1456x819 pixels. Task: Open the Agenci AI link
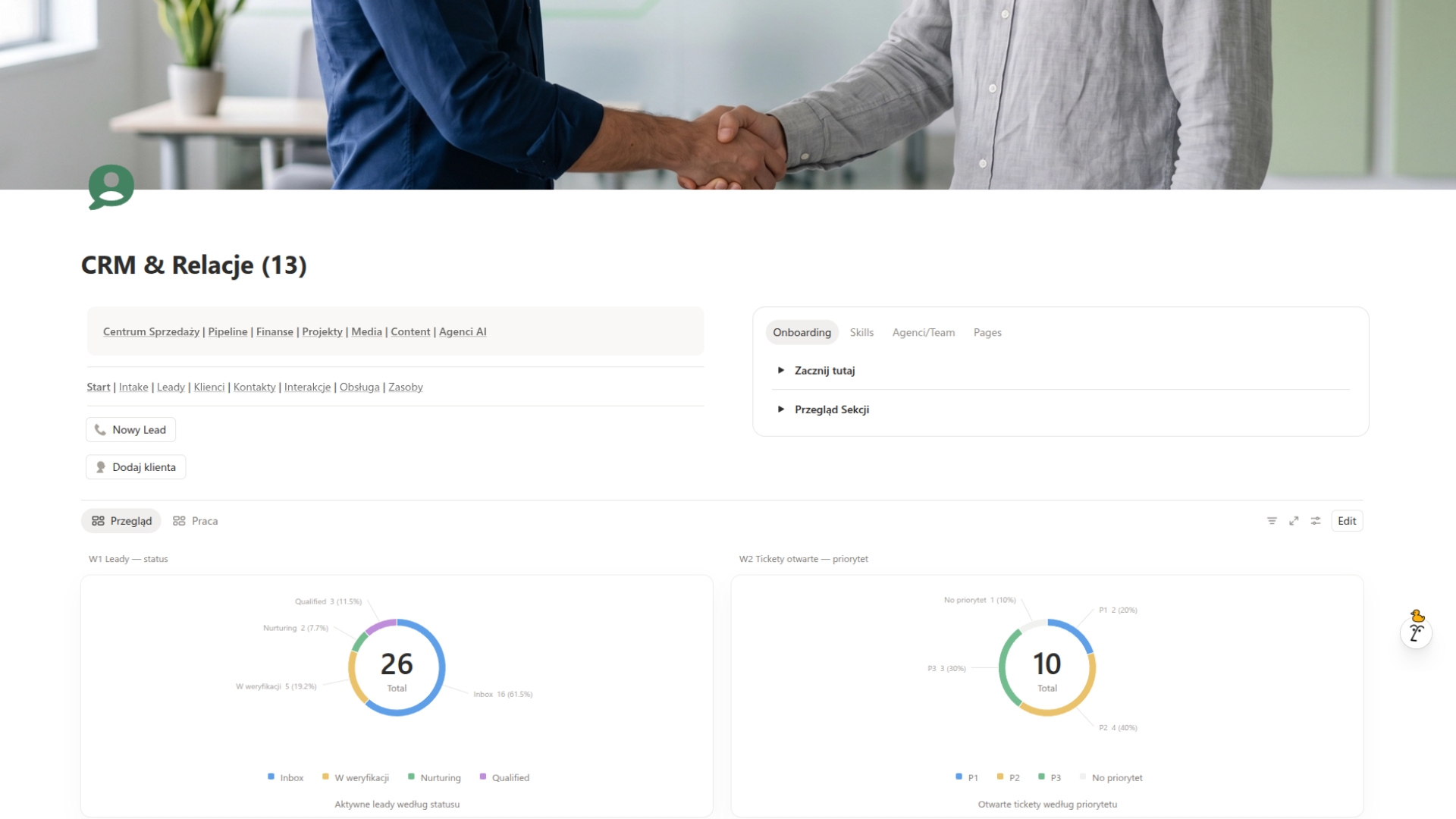(x=463, y=331)
